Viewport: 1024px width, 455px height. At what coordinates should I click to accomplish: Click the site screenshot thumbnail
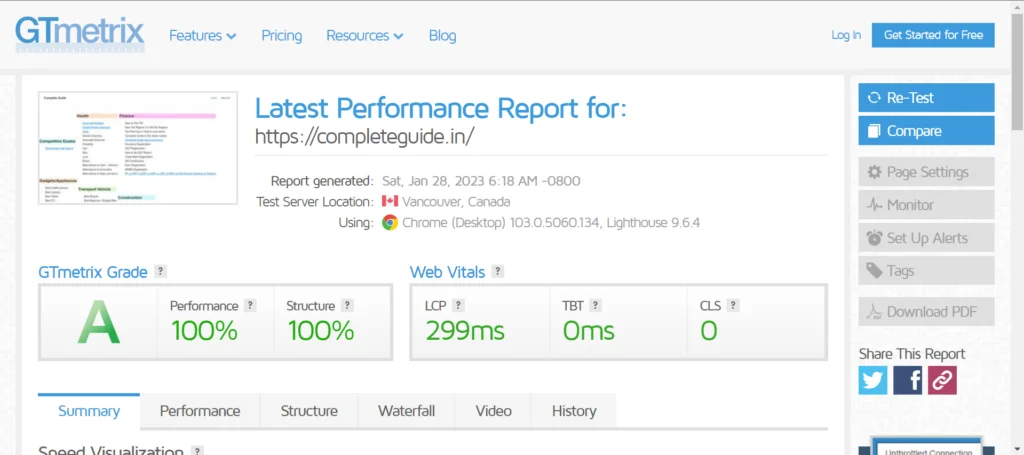(x=138, y=148)
